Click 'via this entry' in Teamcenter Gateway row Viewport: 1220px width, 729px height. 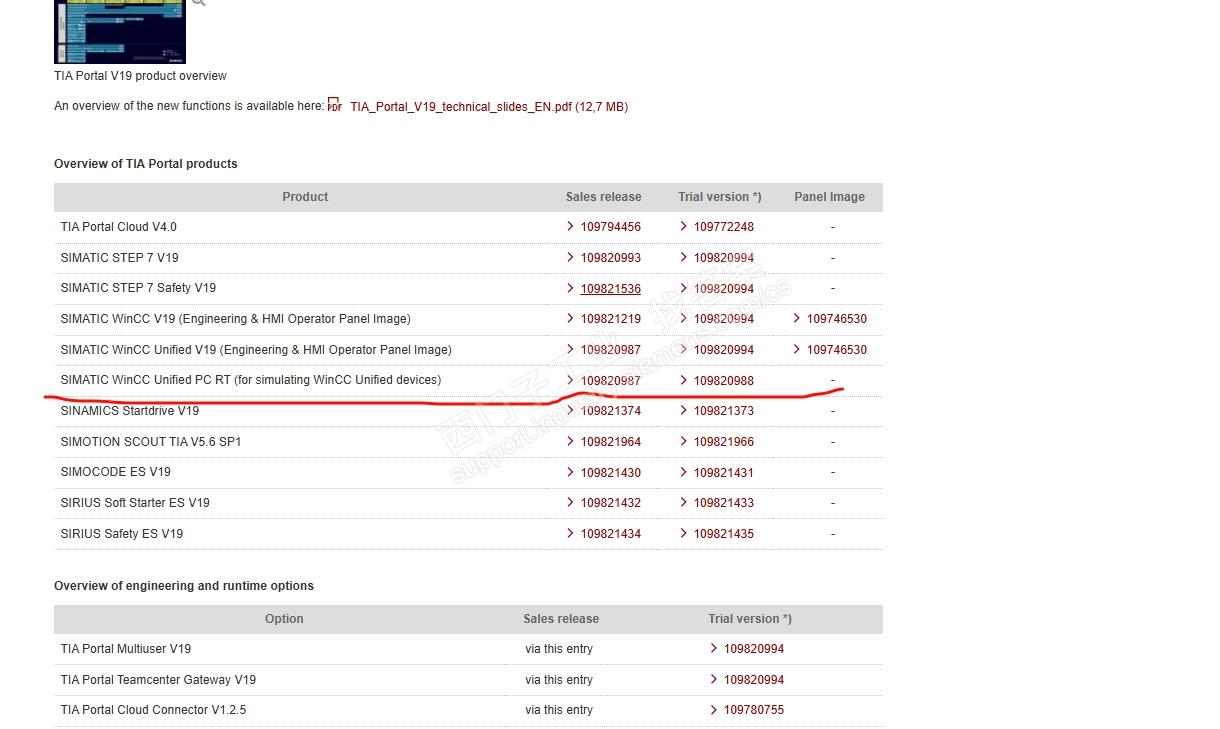[x=559, y=680]
